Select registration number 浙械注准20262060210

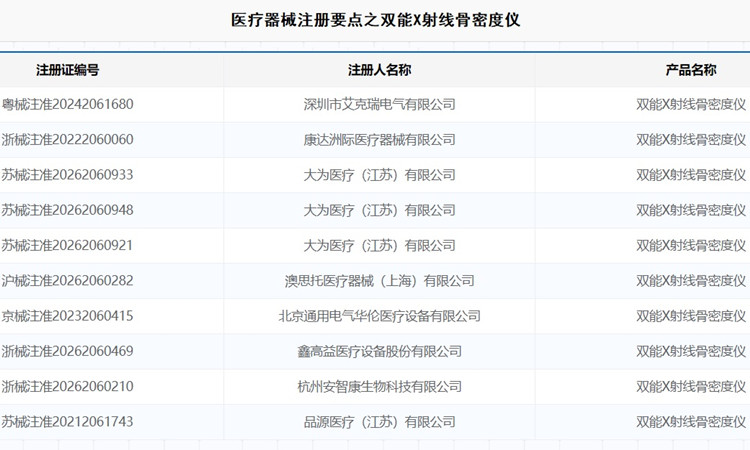point(67,387)
